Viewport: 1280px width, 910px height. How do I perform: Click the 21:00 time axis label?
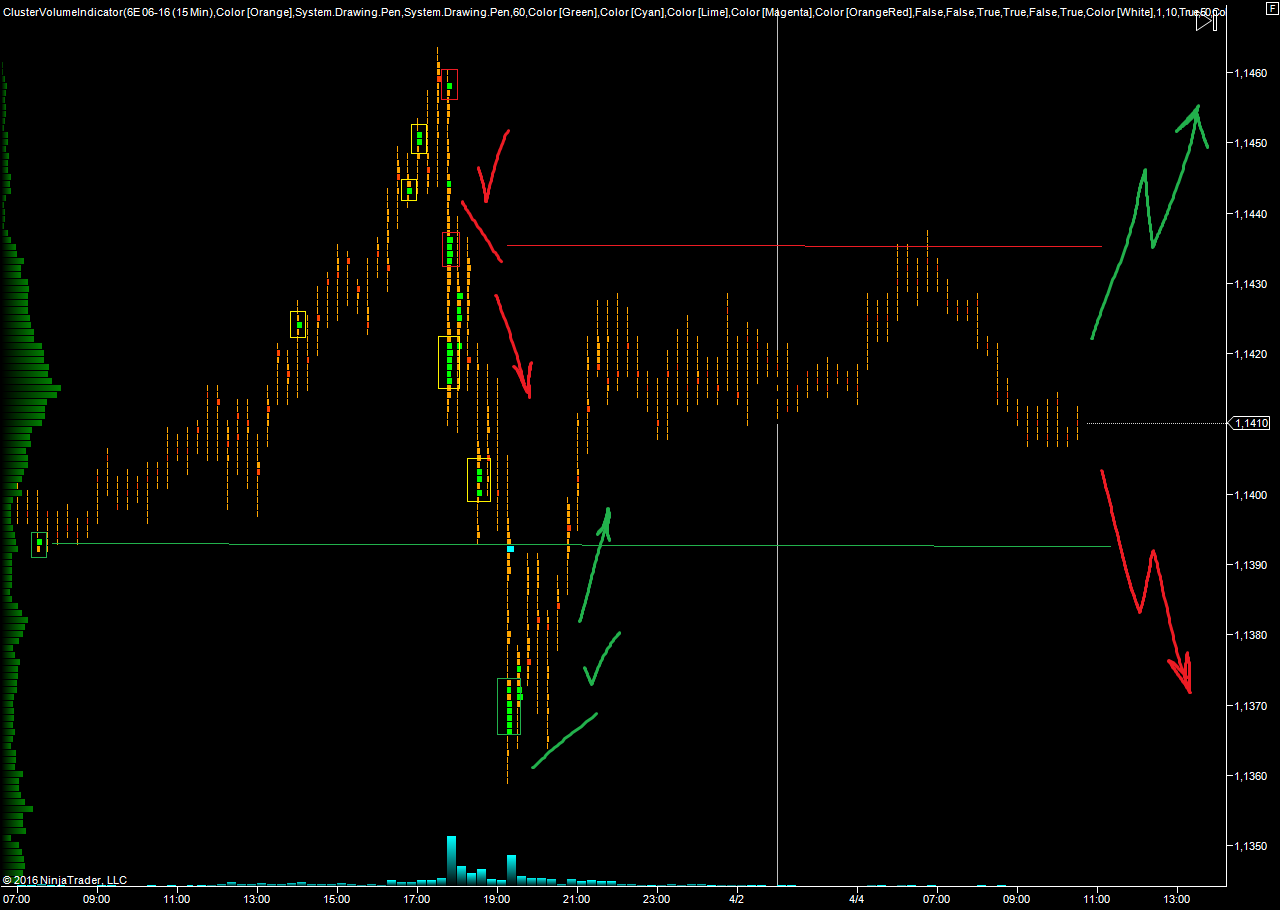(x=577, y=899)
